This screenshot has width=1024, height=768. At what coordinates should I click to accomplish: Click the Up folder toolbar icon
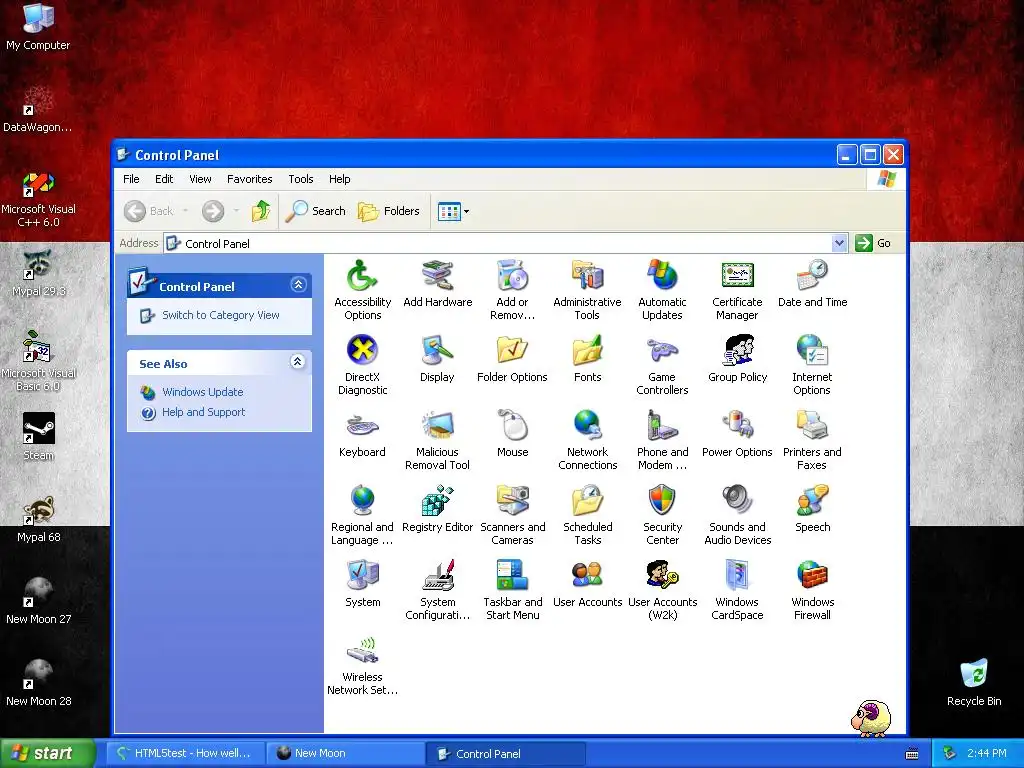tap(261, 211)
